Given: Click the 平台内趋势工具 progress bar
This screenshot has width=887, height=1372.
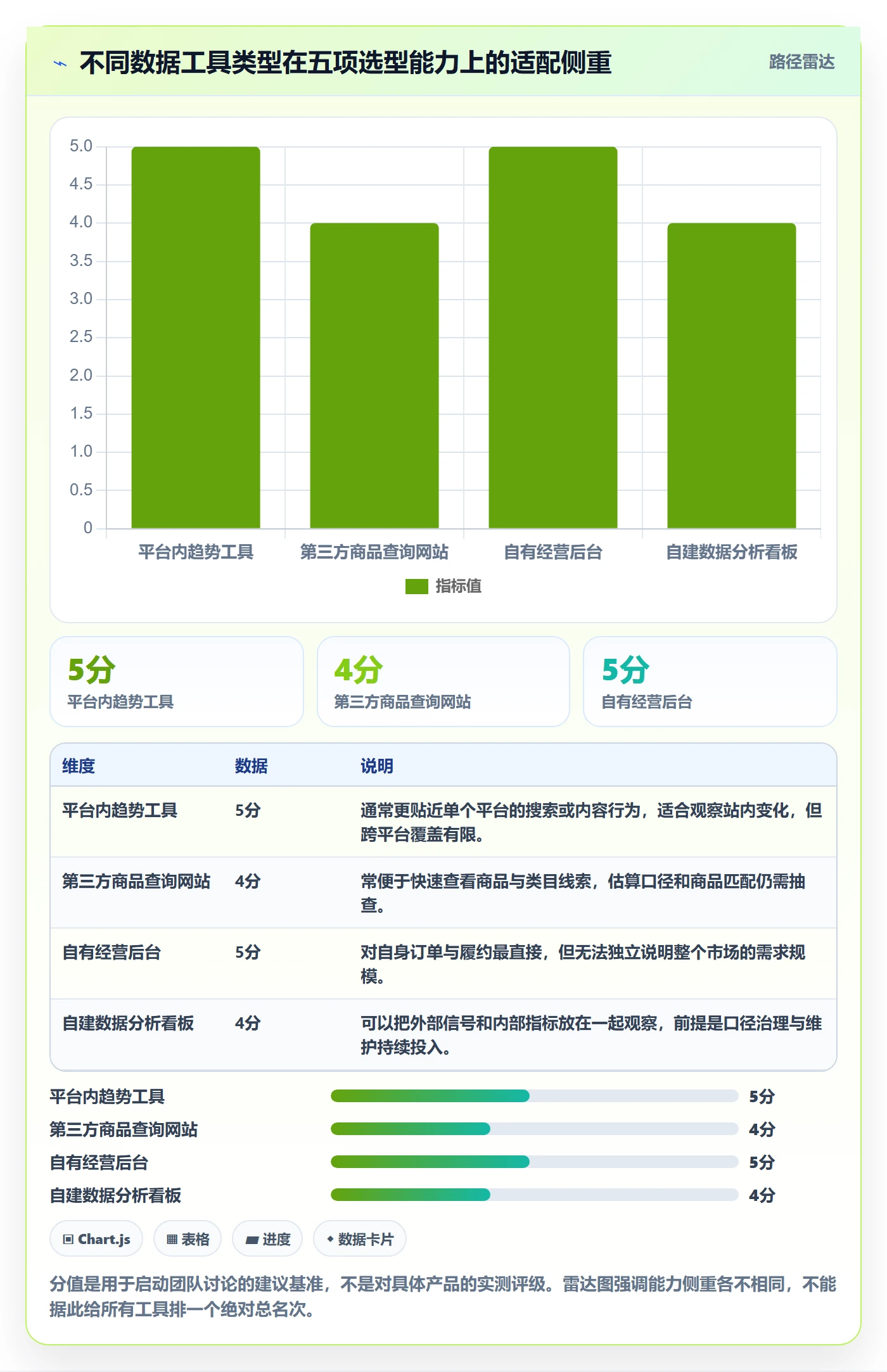Looking at the screenshot, I should 535,1096.
